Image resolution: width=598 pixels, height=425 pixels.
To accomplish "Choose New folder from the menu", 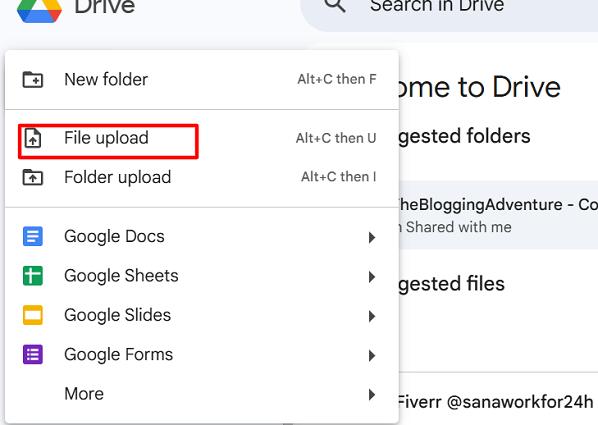I will pyautogui.click(x=202, y=79).
